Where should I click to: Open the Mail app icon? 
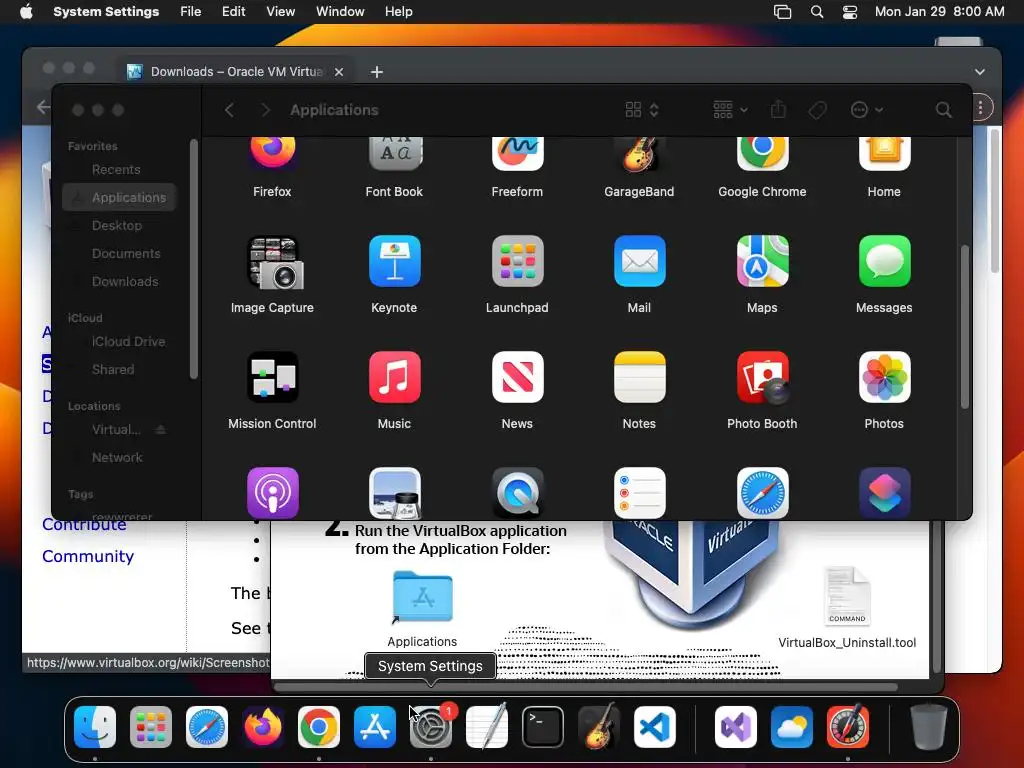(x=639, y=261)
